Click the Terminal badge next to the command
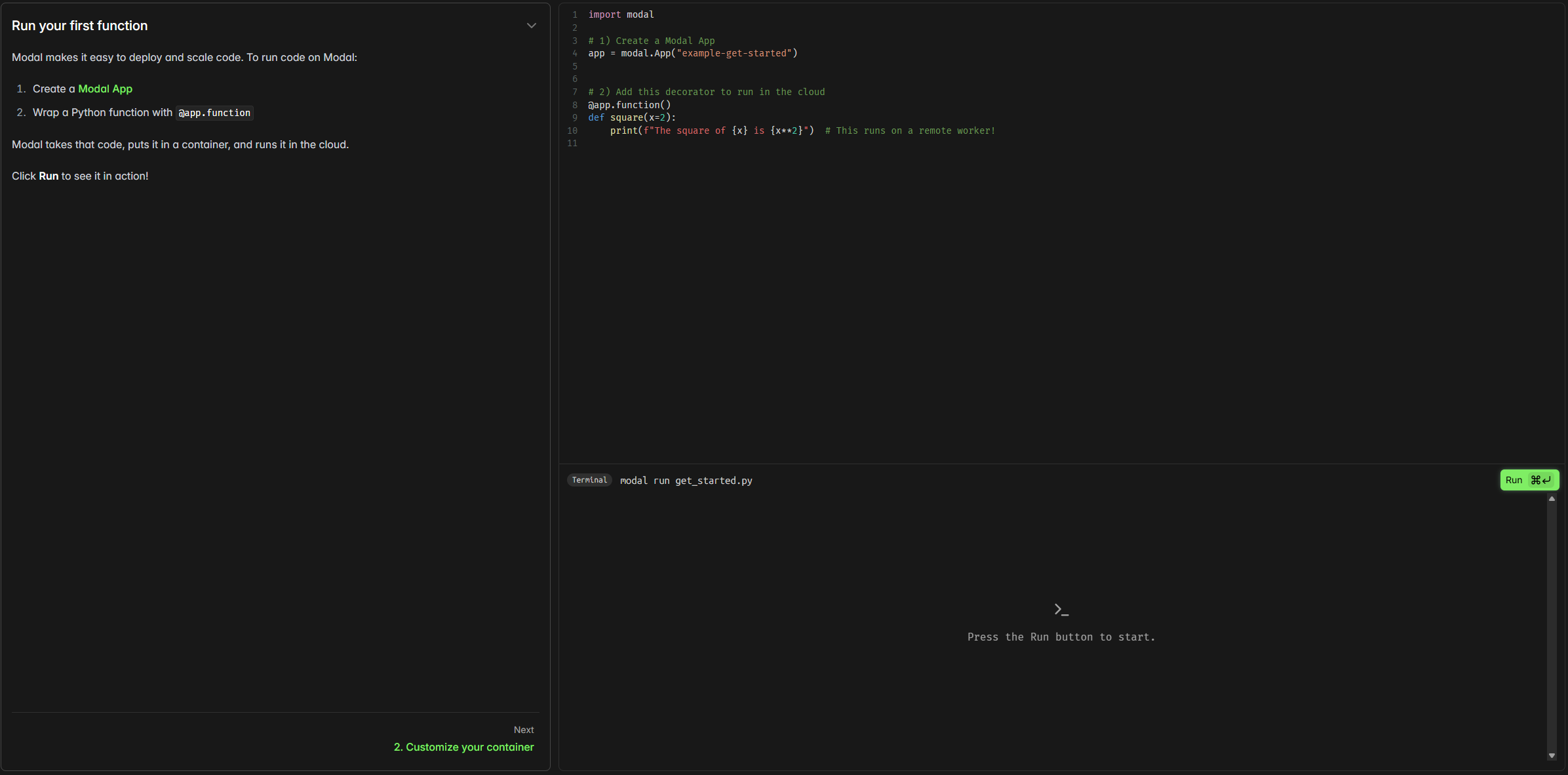The image size is (1568, 775). [589, 480]
